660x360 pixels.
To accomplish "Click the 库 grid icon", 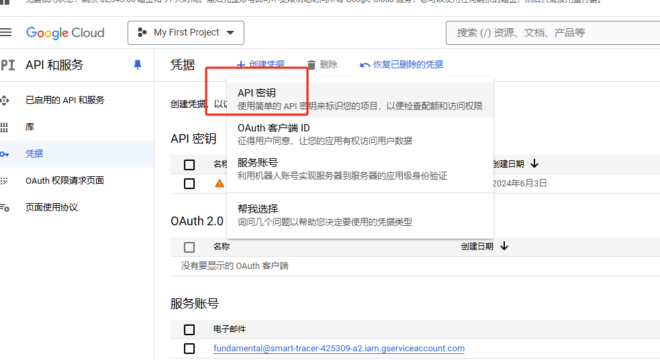I will (x=4, y=128).
